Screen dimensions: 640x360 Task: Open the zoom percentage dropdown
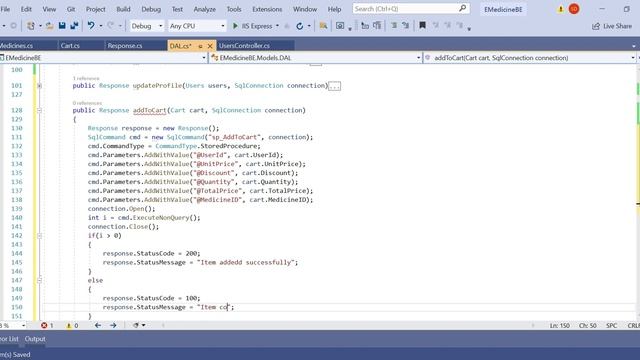[23, 325]
